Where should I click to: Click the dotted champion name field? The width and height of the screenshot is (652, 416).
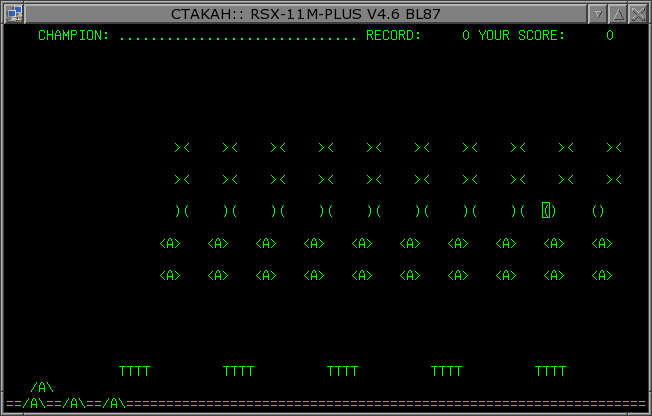click(x=237, y=38)
